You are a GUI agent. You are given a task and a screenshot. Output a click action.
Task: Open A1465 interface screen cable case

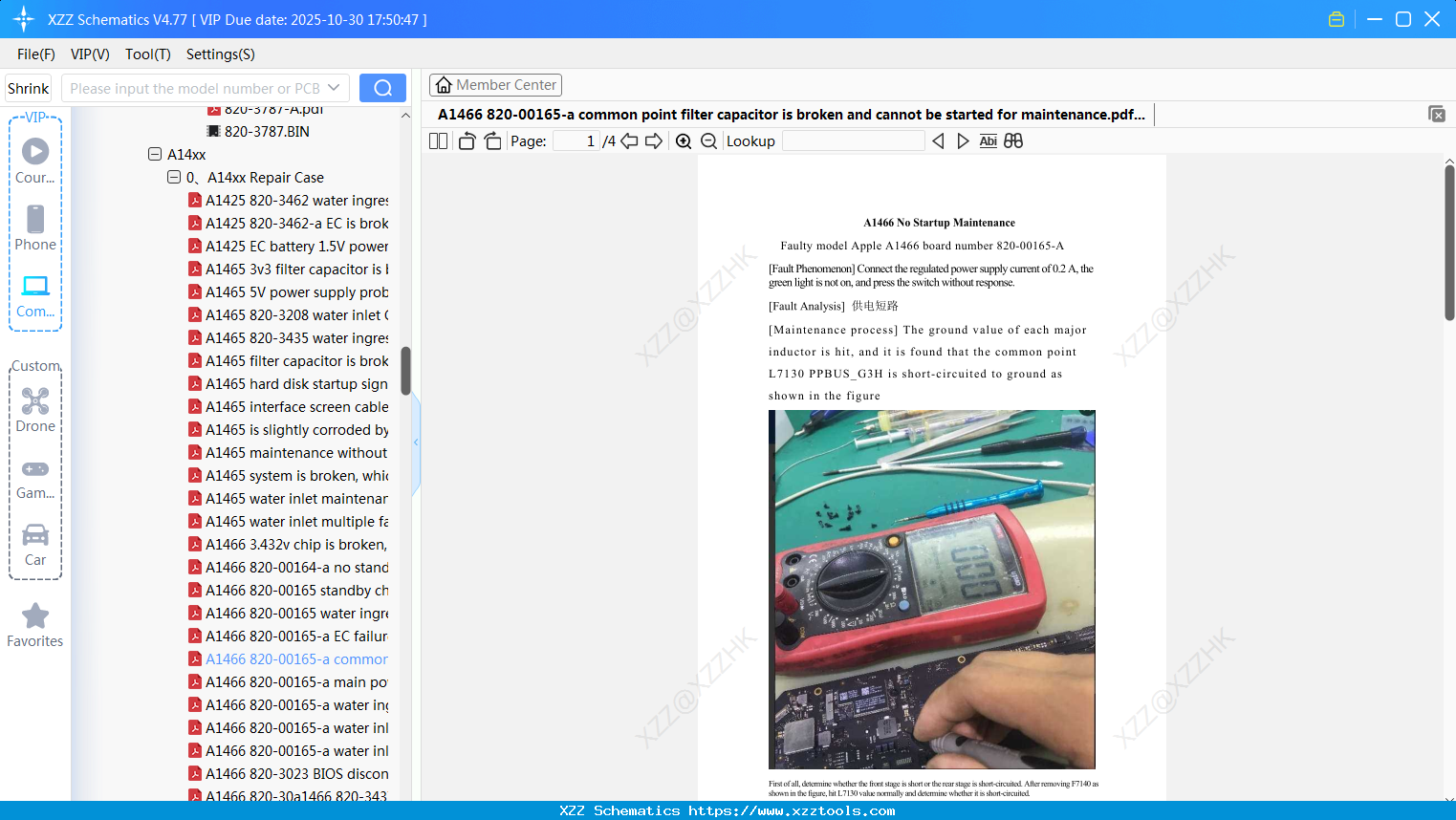[297, 406]
